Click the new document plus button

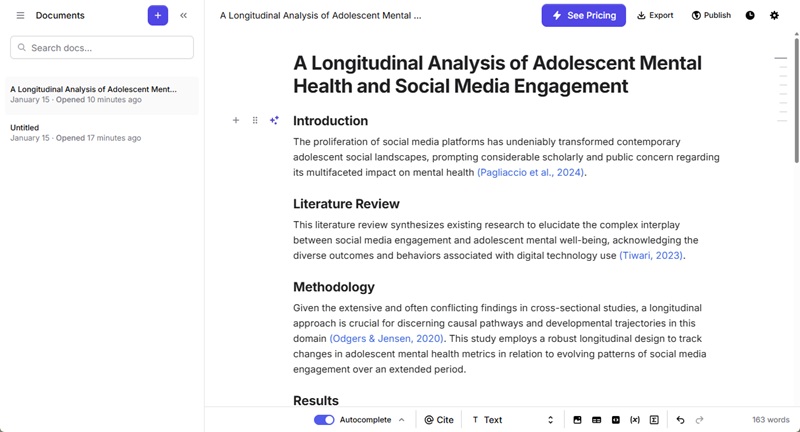(x=157, y=16)
